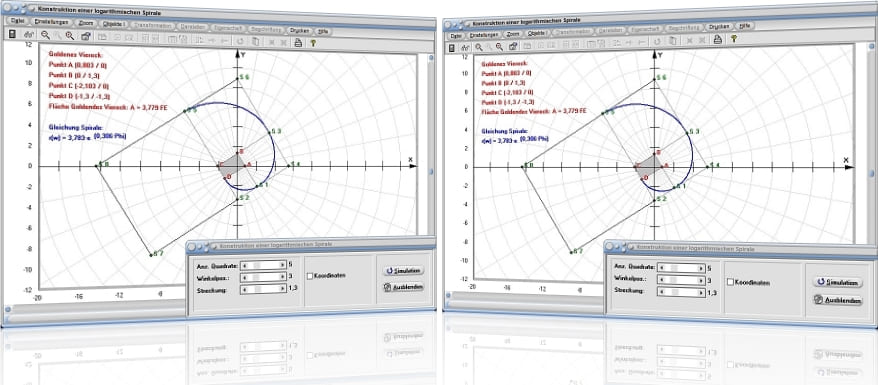878x385 pixels.
Task: Increase Winkelpos. with right arrow, left dialog
Action: click(x=283, y=276)
